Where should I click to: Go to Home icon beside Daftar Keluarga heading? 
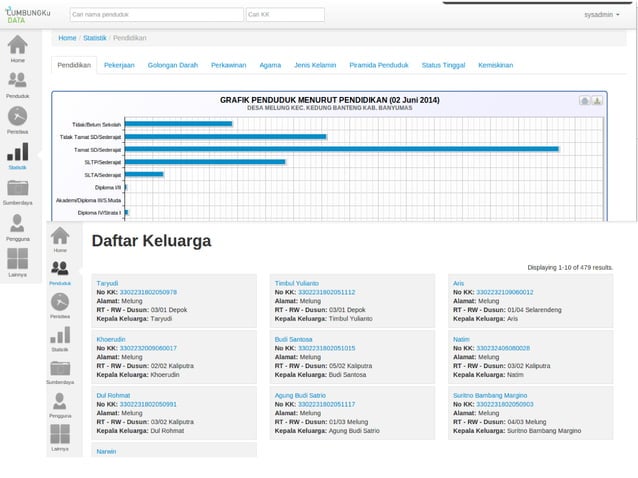pyautogui.click(x=60, y=238)
